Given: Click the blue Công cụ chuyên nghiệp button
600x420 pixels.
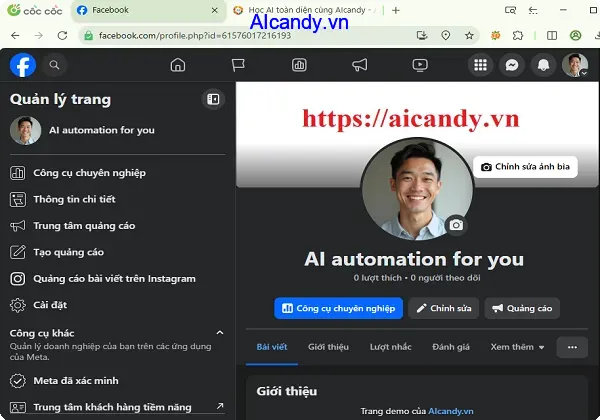Looking at the screenshot, I should (x=338, y=308).
